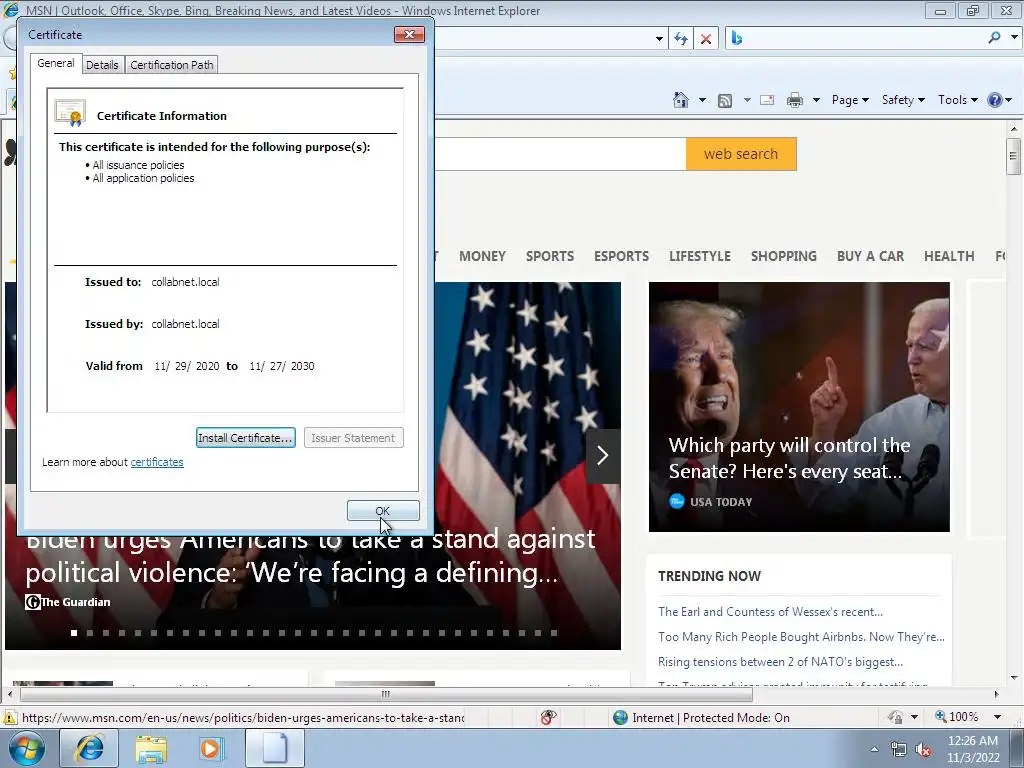The height and width of the screenshot is (768, 1024).
Task: Expand the Home button dropdown arrow
Action: 702,100
